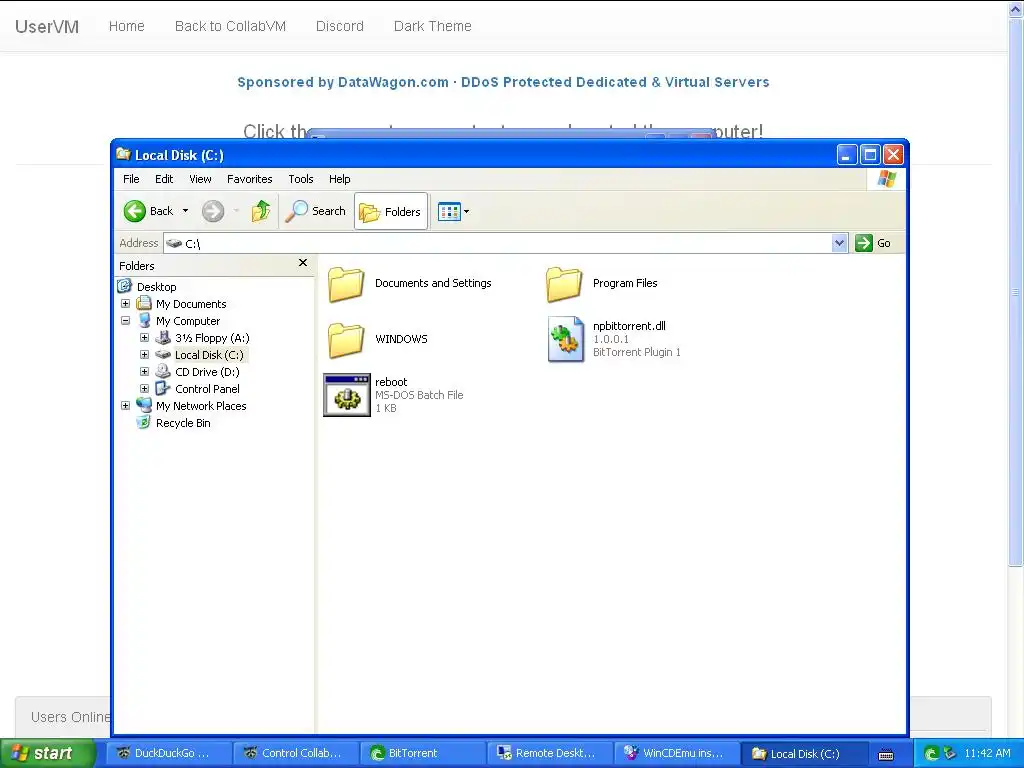Switch to Dark Theme link

[x=432, y=26]
